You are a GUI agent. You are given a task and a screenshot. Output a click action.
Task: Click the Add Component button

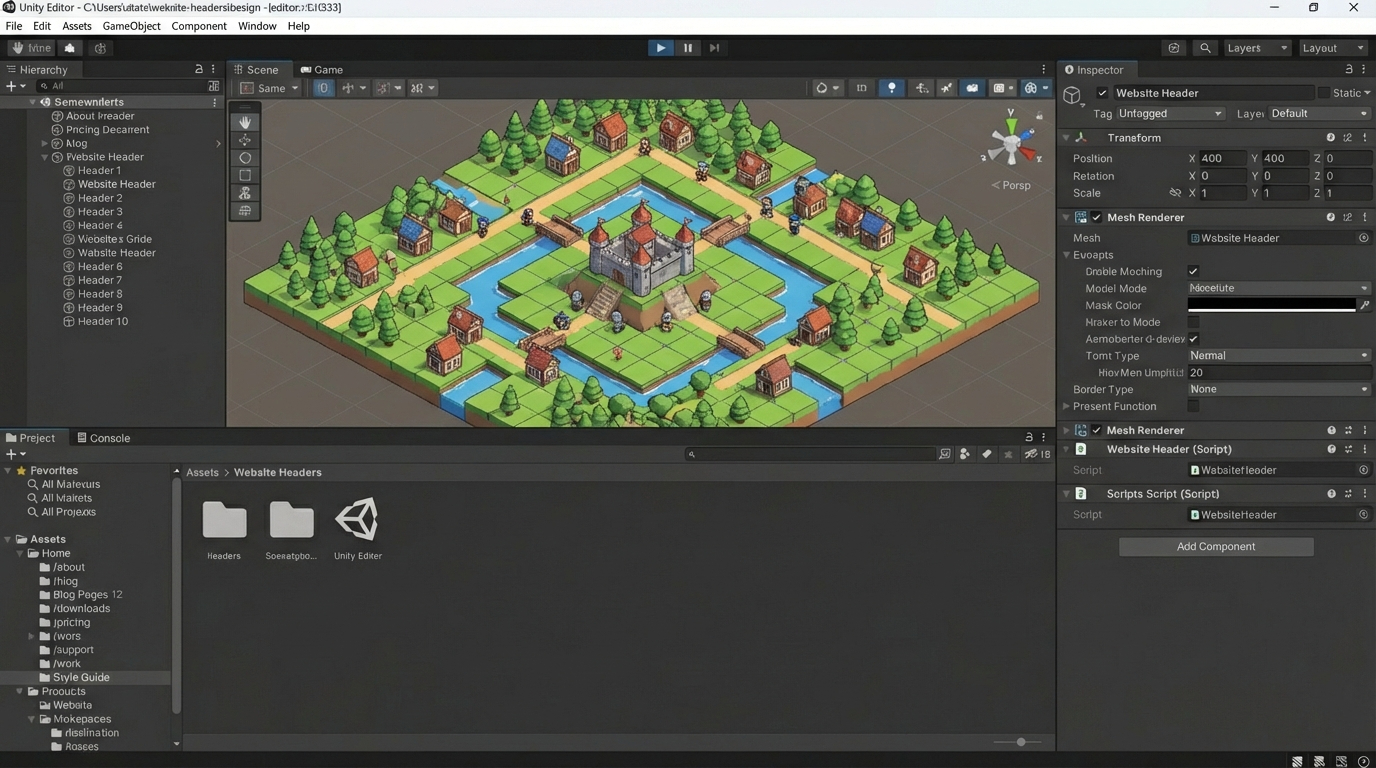point(1215,546)
